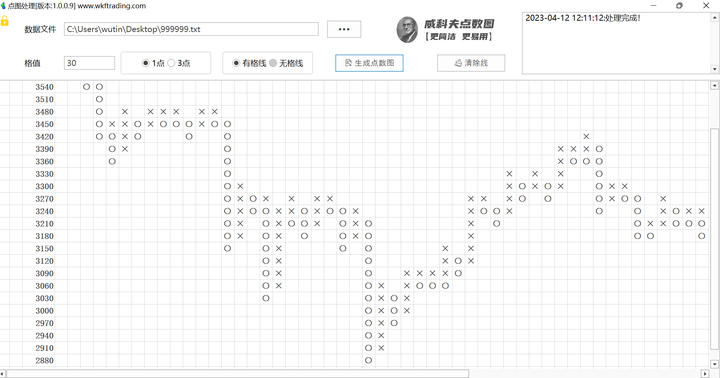
Task: Minimize the application window
Action: pos(653,6)
